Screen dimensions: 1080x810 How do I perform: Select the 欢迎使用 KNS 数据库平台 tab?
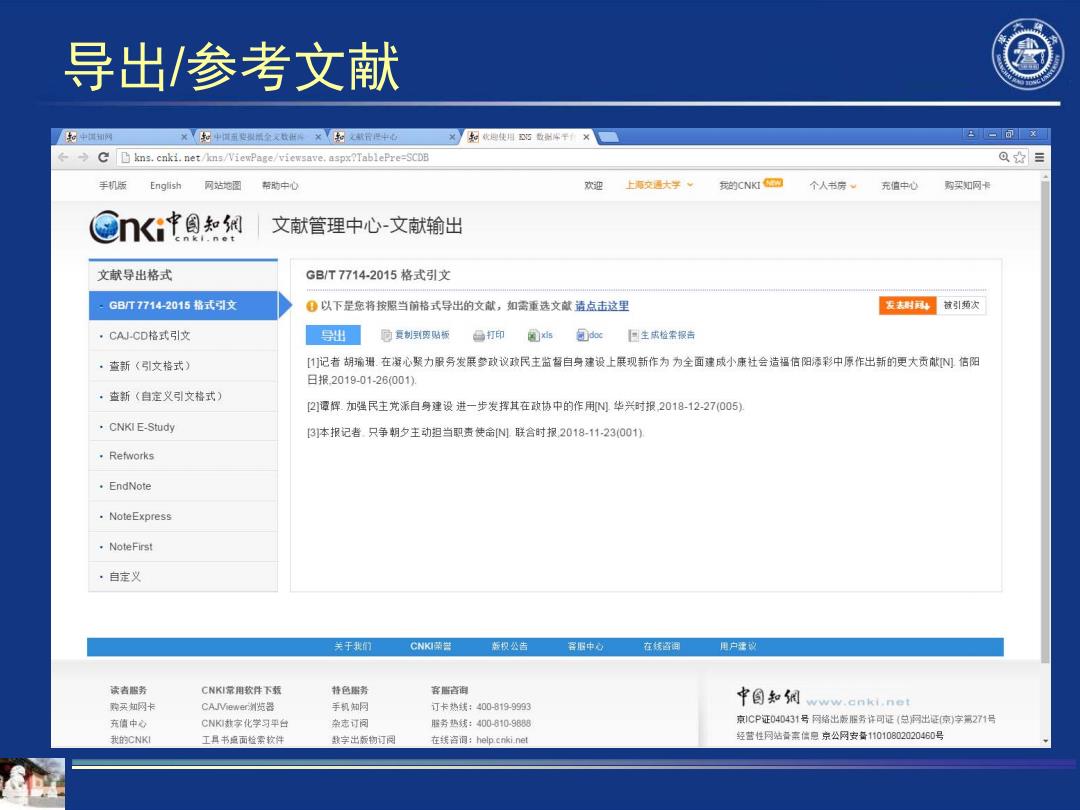(x=527, y=137)
